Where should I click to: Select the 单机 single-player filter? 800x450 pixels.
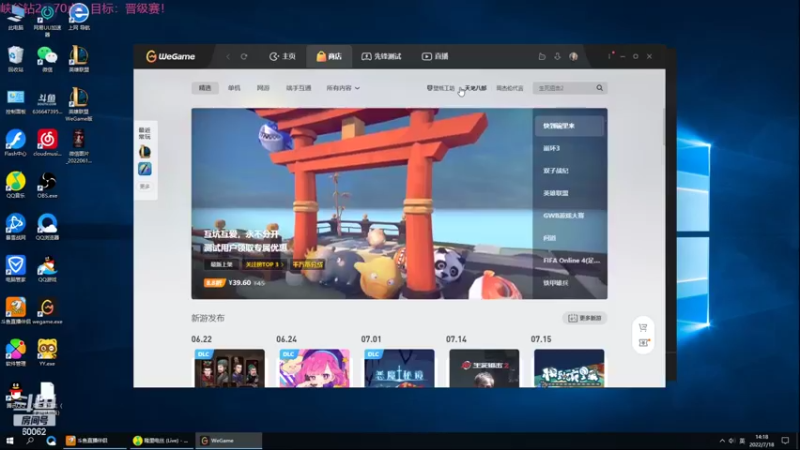[x=234, y=88]
